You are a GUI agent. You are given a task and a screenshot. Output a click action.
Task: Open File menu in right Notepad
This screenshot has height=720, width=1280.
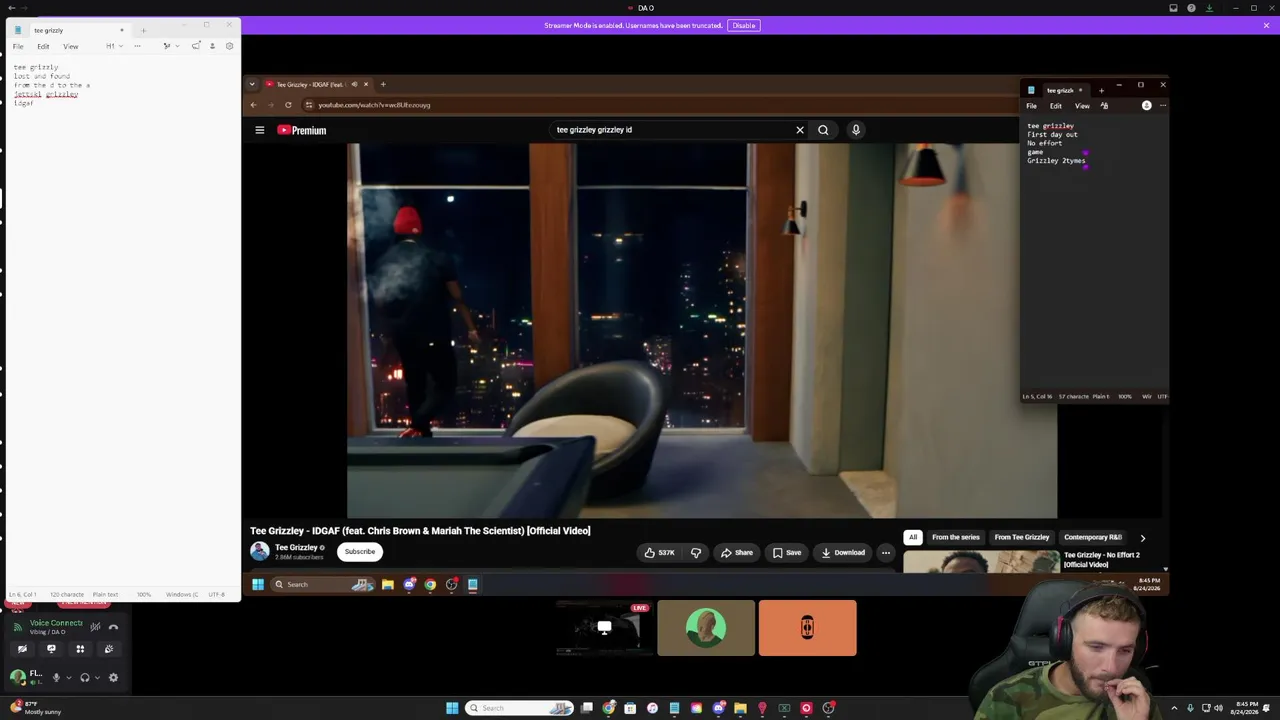click(1031, 106)
